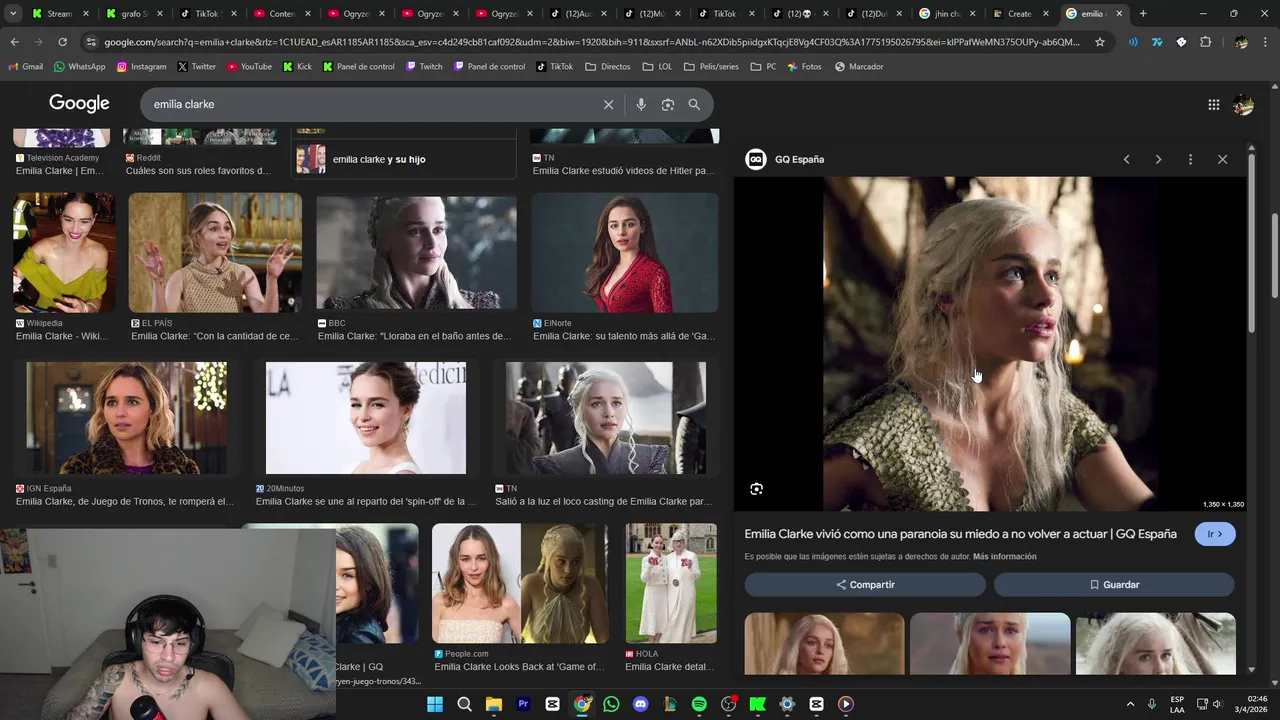Click the Google logo
This screenshot has height=720, width=1280.
[x=79, y=104]
